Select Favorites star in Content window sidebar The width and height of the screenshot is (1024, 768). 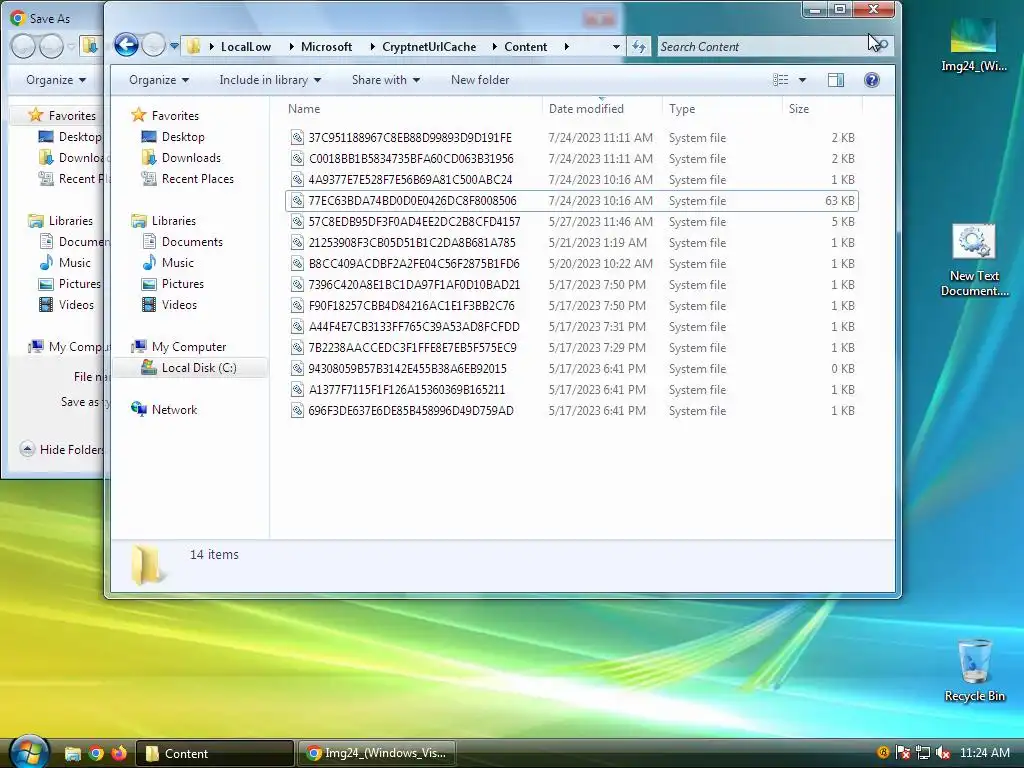[x=138, y=116]
